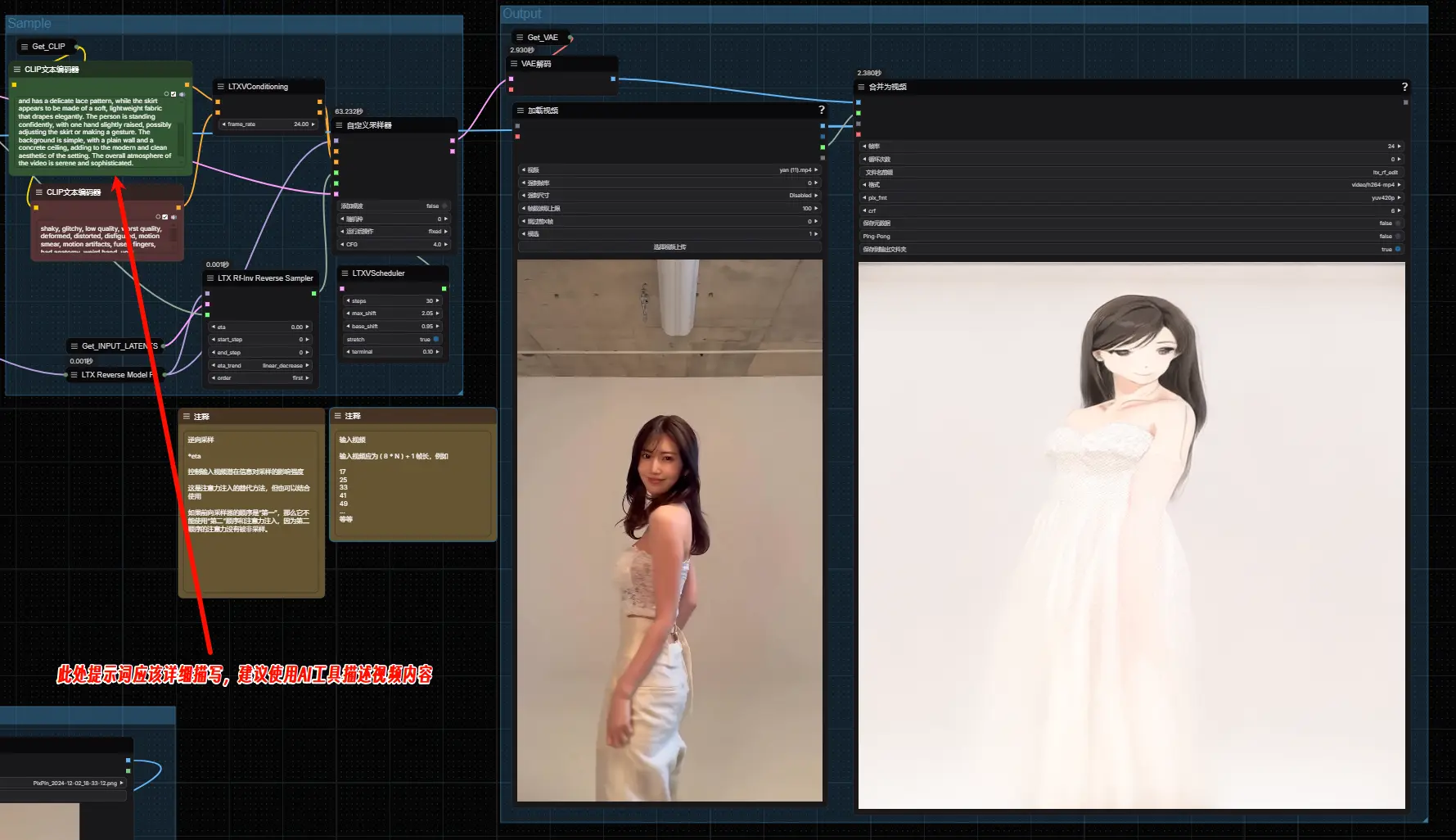The image size is (1456, 840).
Task: Open the 强制尺寸 Disabled dropdown
Action: click(669, 196)
